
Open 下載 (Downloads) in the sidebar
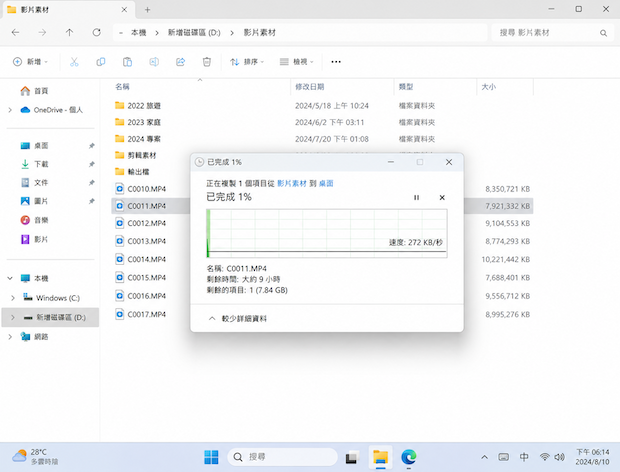35,164
